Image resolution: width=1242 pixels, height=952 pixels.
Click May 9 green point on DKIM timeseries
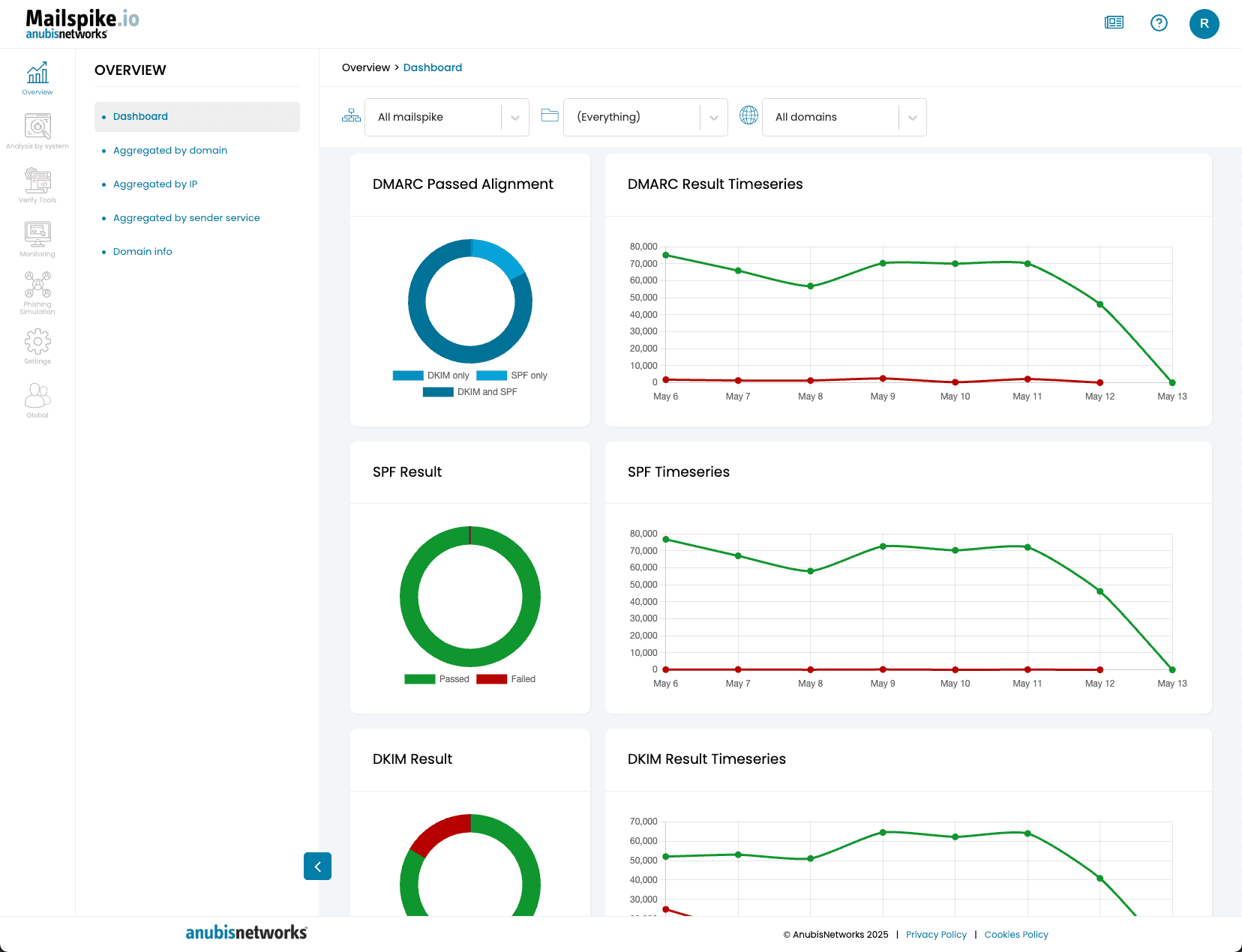[883, 832]
